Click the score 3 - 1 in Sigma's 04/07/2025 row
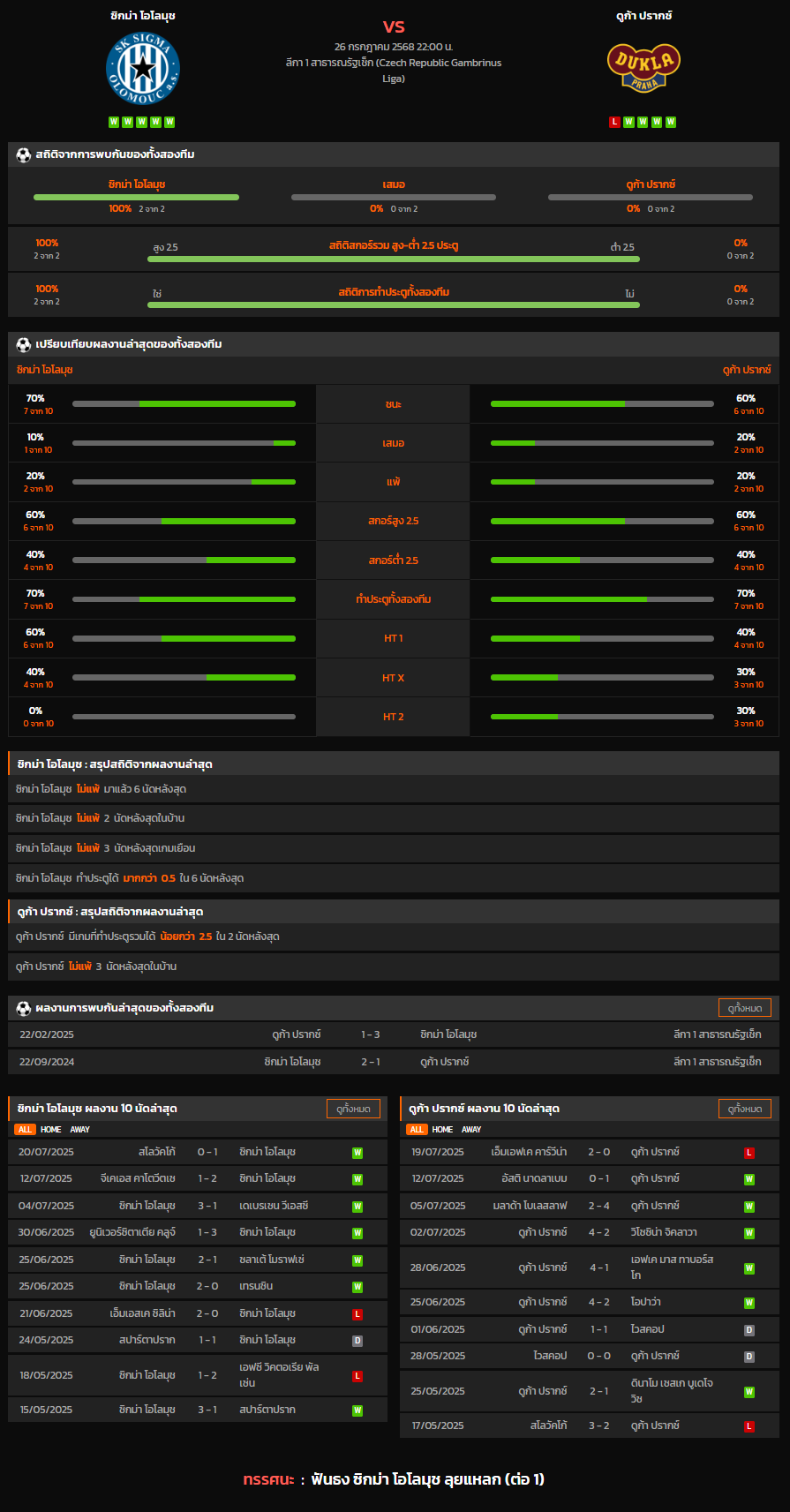The width and height of the screenshot is (790, 1512). tap(207, 1207)
